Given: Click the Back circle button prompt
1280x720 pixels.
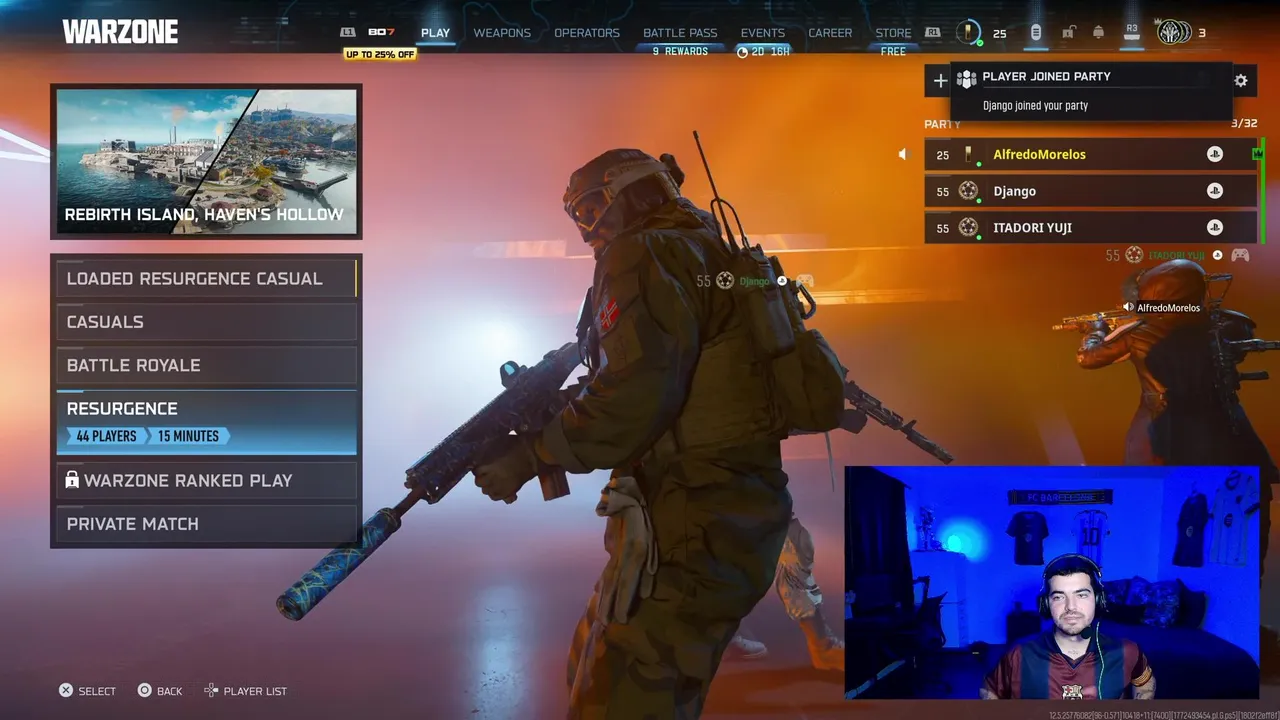Looking at the screenshot, I should [x=160, y=691].
